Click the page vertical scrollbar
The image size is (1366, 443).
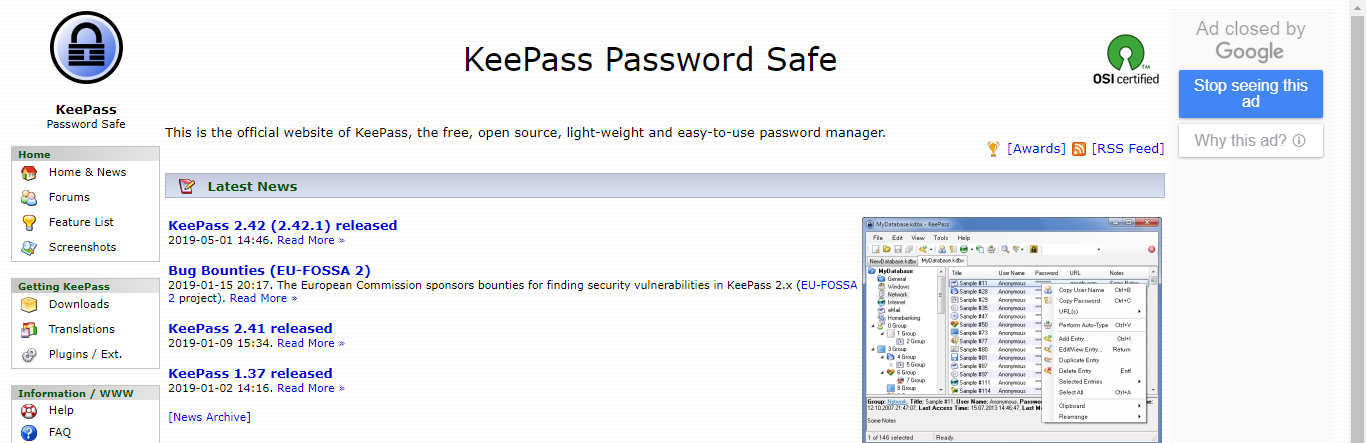tap(1357, 221)
